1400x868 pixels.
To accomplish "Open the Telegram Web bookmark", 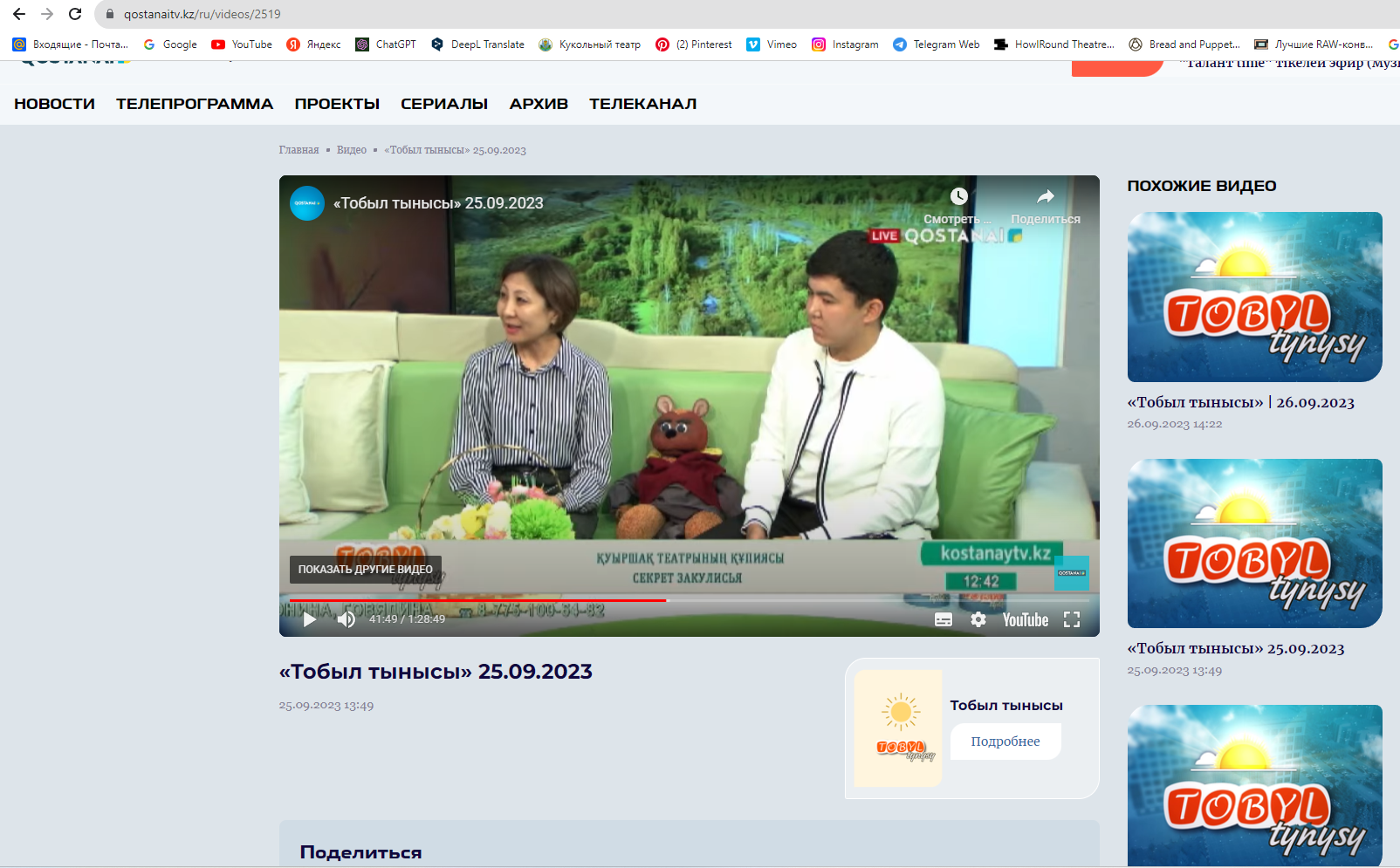I will click(x=937, y=44).
